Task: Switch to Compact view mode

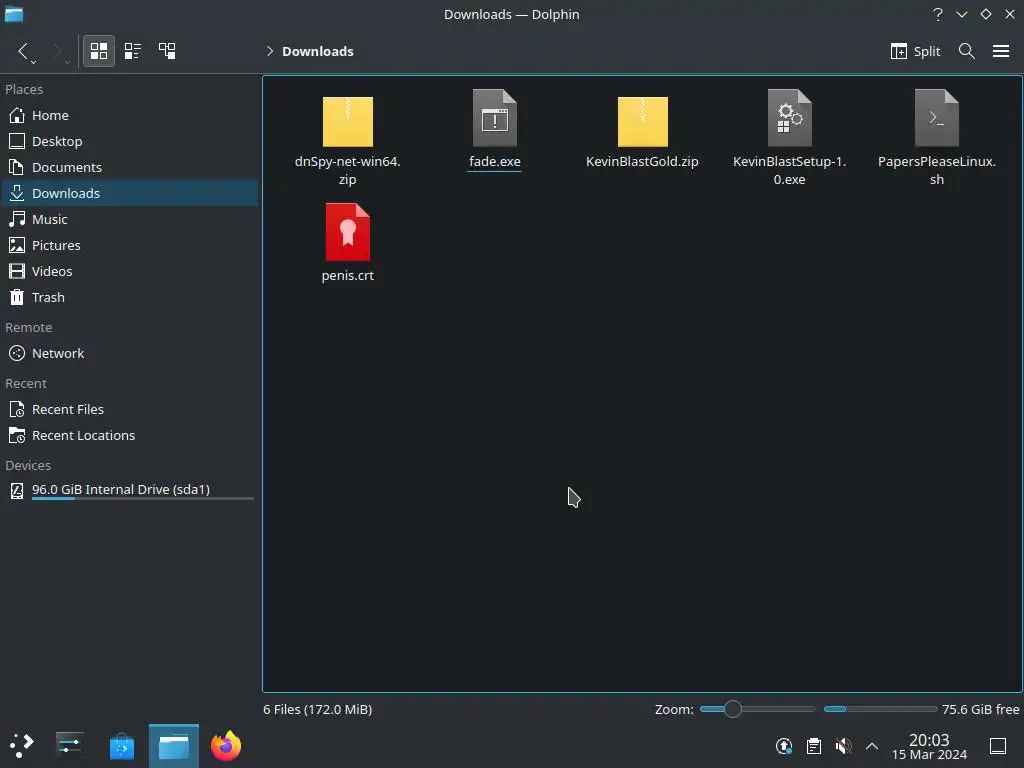Action: [133, 51]
